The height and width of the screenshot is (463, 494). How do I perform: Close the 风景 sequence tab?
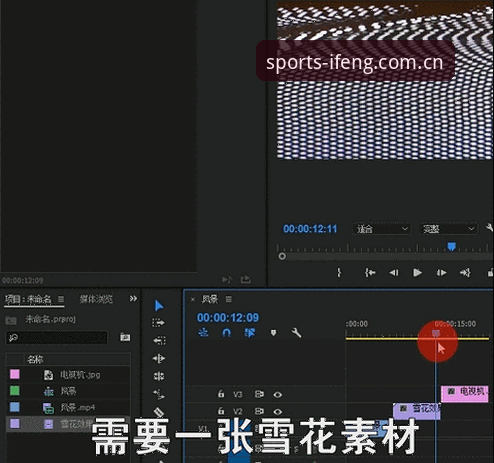pos(193,299)
